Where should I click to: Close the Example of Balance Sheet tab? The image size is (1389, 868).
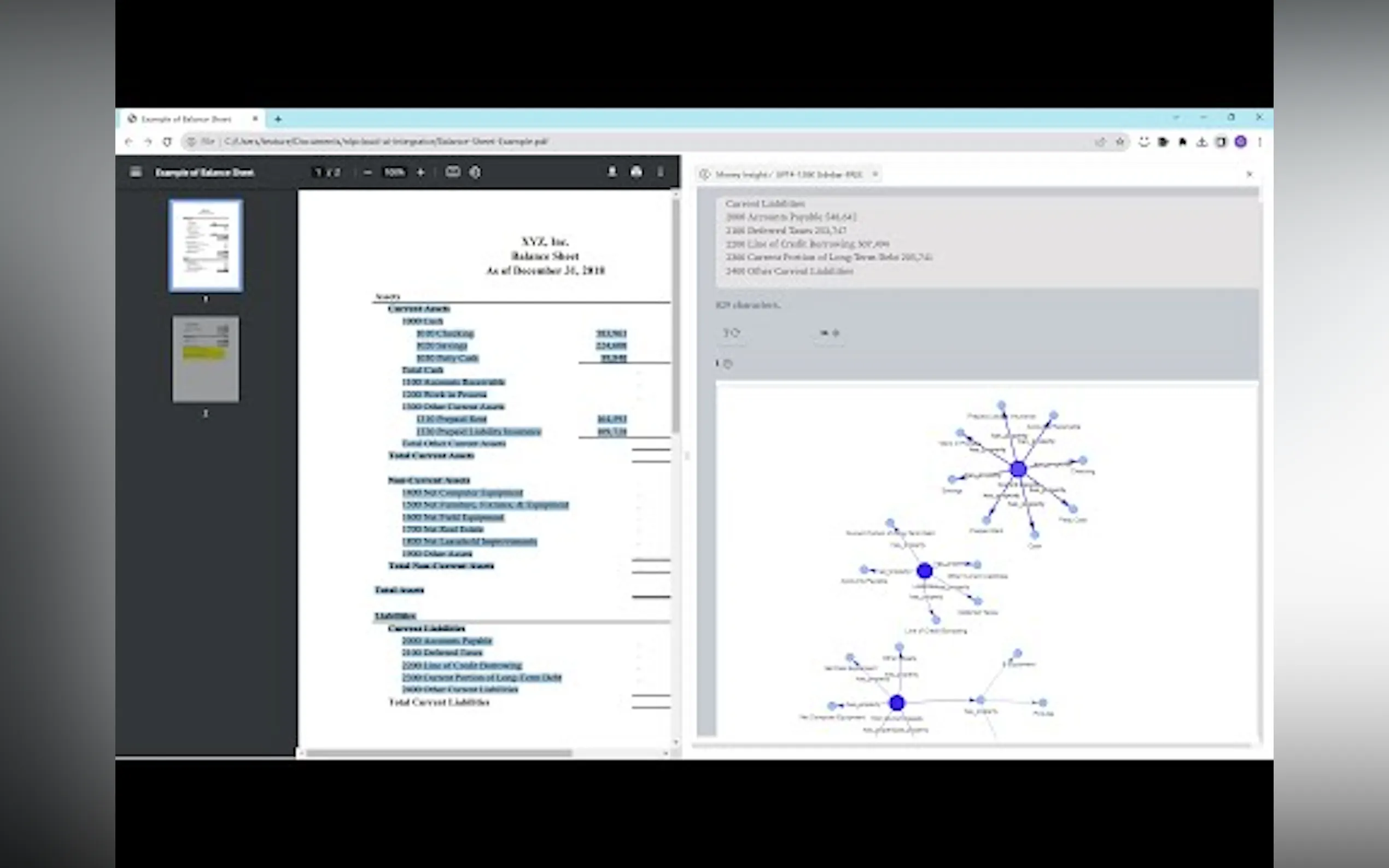255,119
